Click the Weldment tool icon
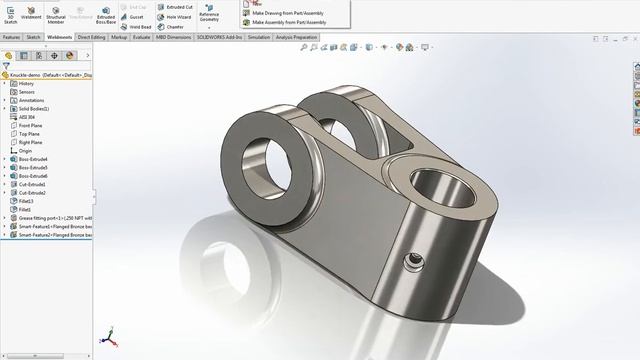 (x=31, y=13)
